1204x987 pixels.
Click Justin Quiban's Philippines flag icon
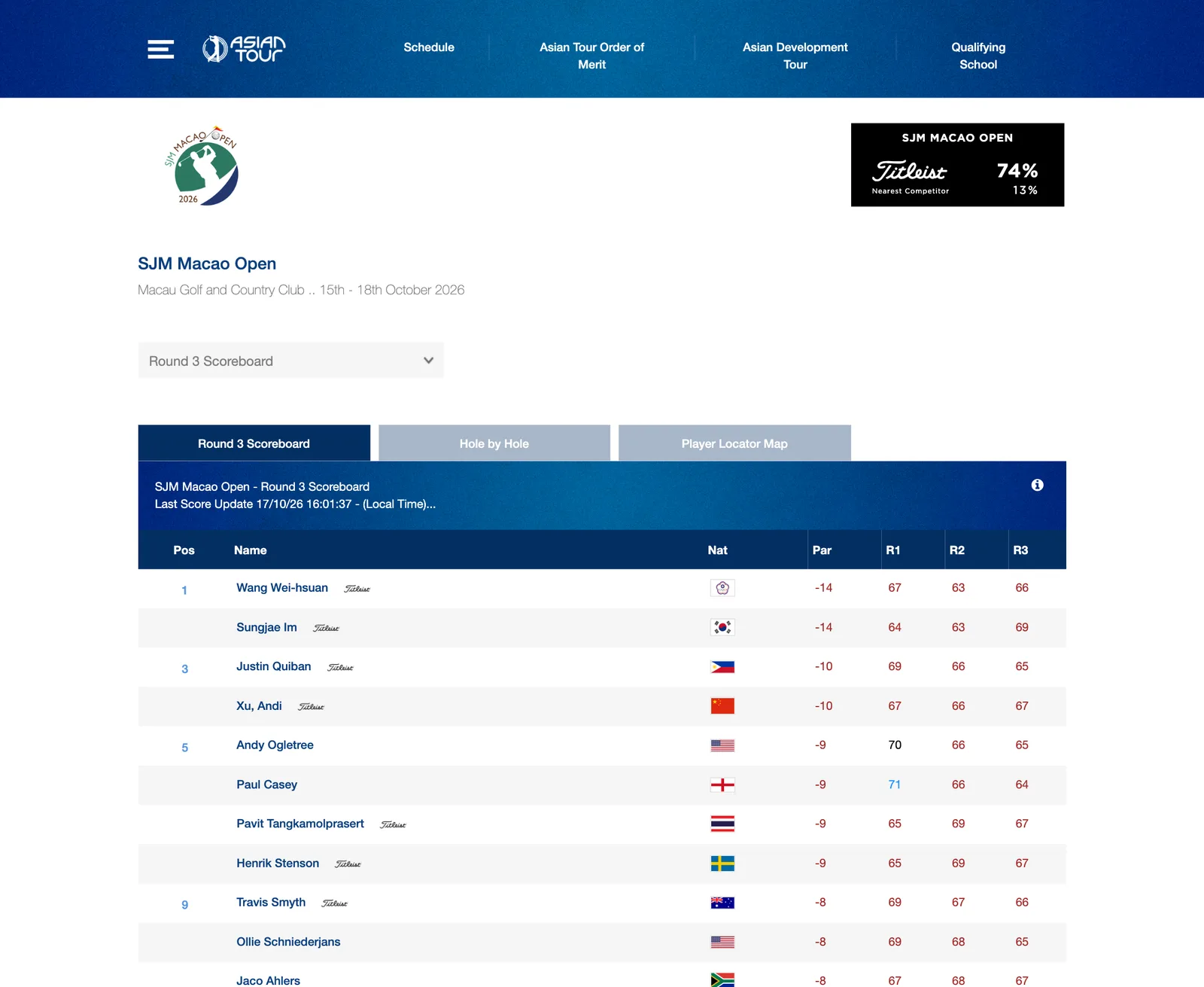point(722,667)
